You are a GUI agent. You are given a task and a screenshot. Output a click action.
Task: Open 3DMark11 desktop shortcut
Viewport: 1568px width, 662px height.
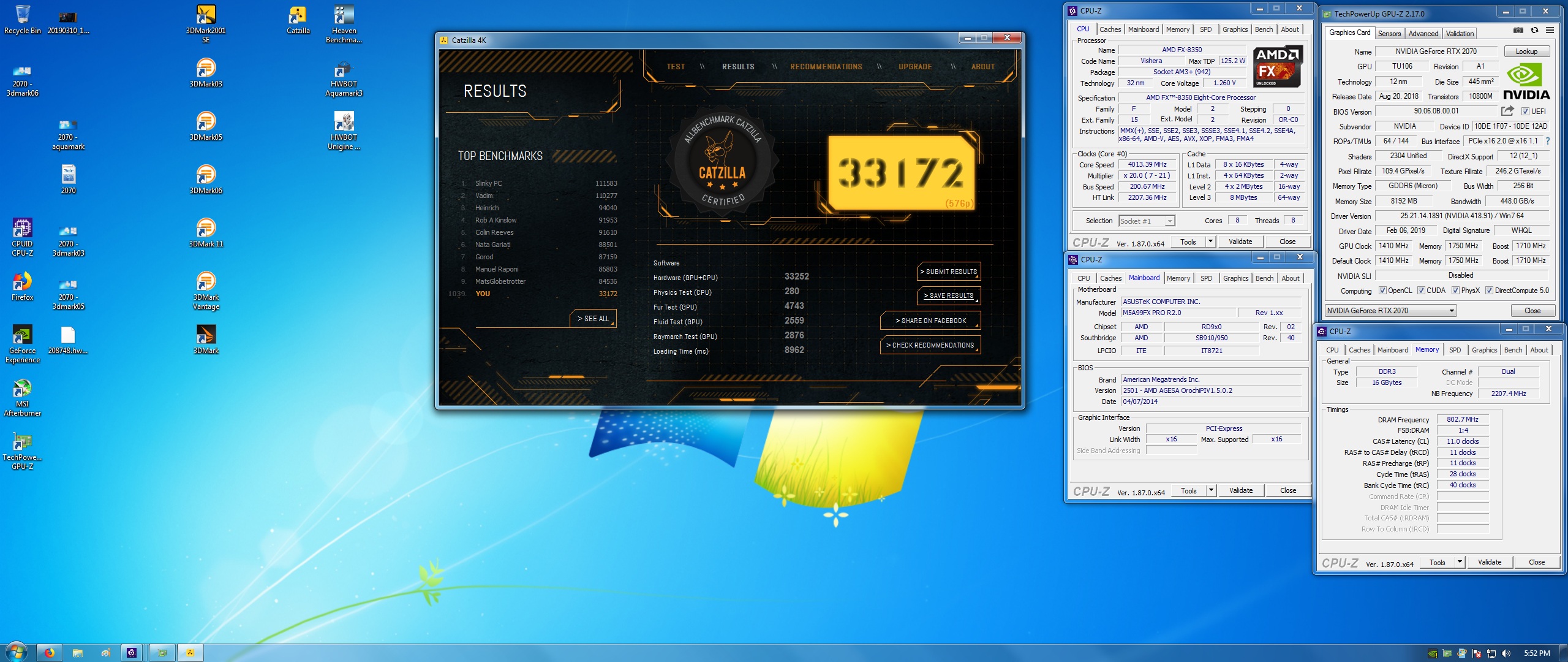(206, 233)
